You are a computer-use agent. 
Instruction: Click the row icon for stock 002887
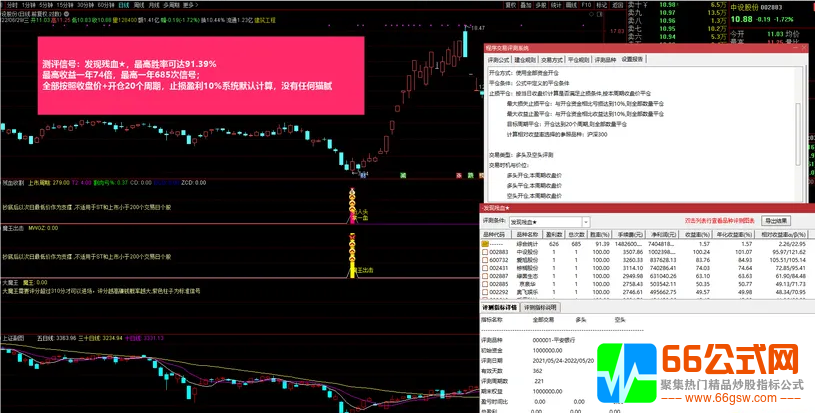[x=485, y=276]
